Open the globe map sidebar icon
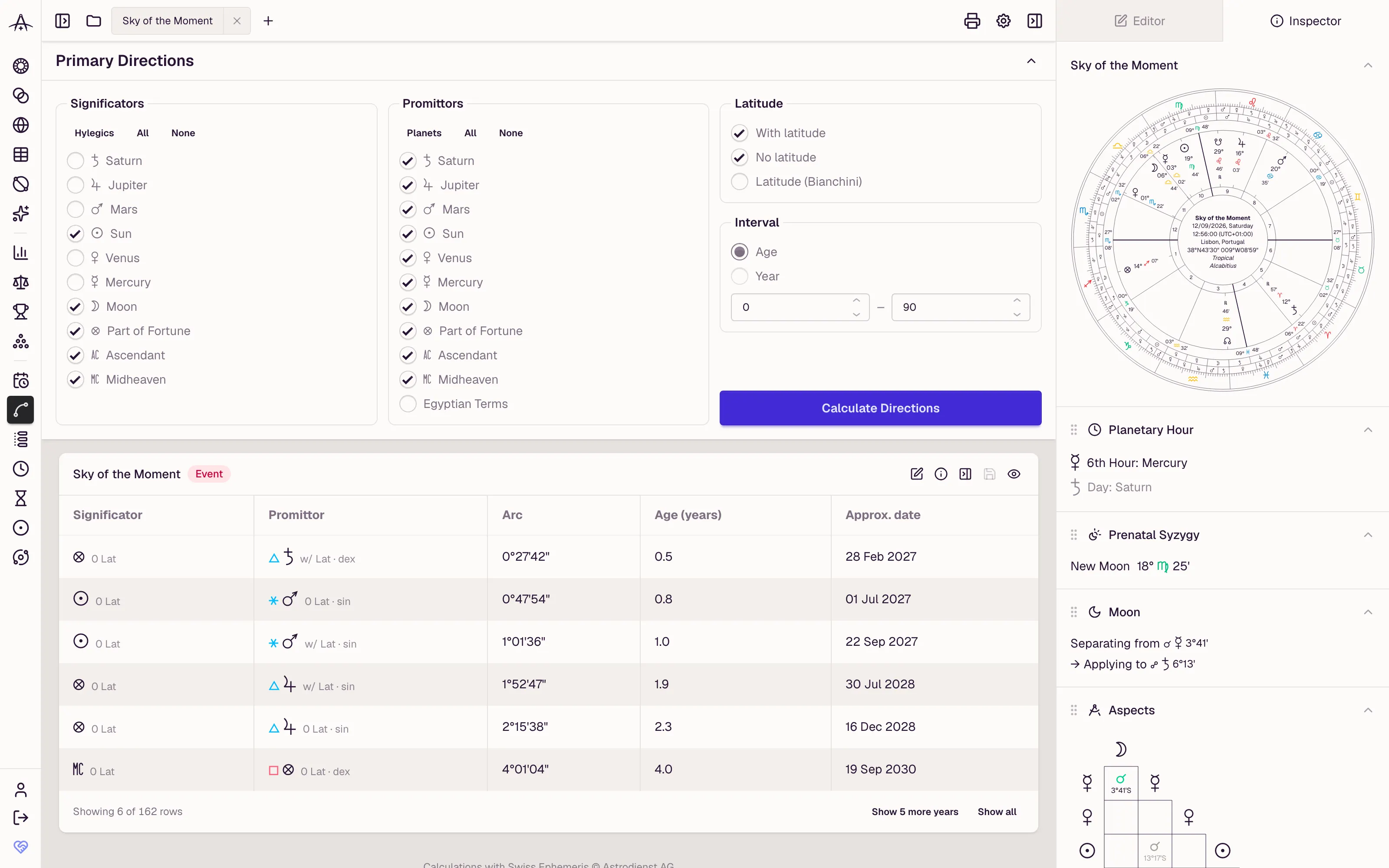The height and width of the screenshot is (868, 1389). pyautogui.click(x=21, y=125)
